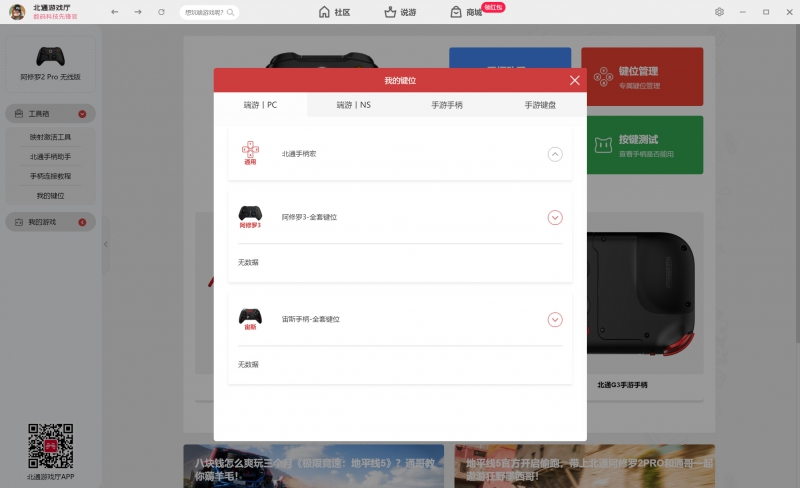Click the 按键测试 cat-face icon
The width and height of the screenshot is (800, 488).
[x=603, y=145]
